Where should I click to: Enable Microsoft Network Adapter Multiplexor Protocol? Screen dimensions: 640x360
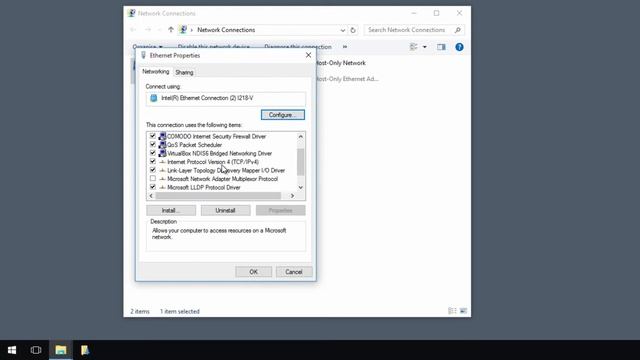153,179
